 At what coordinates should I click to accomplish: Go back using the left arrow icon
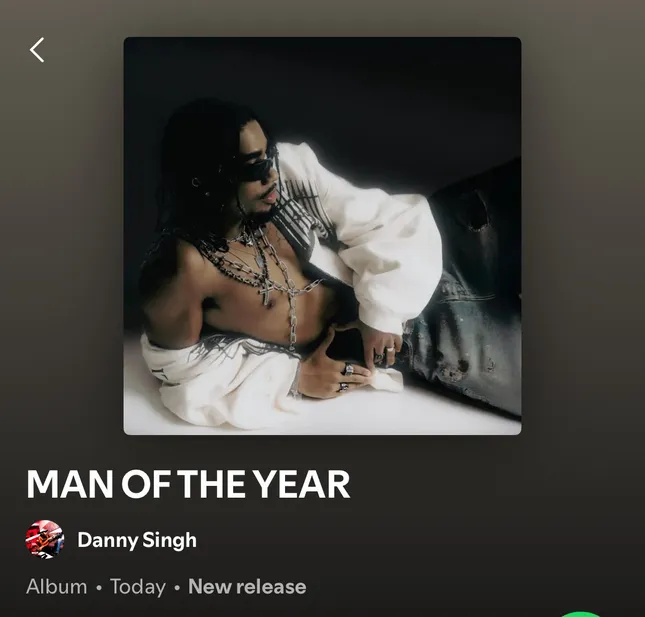tap(37, 50)
